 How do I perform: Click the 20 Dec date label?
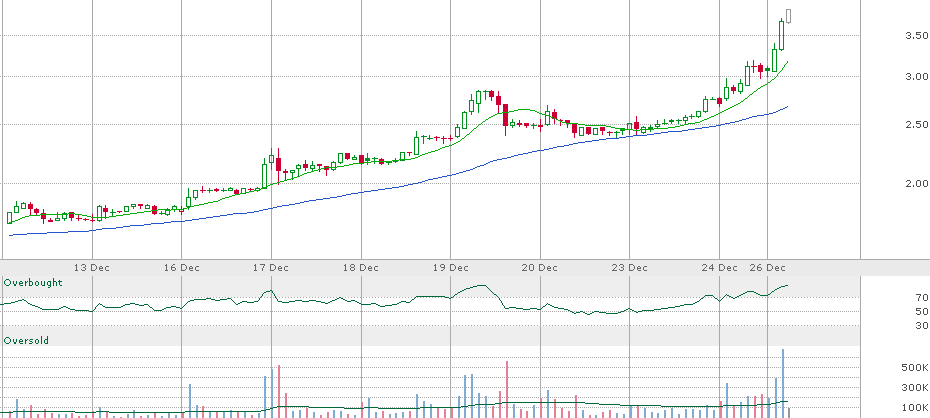click(x=540, y=267)
